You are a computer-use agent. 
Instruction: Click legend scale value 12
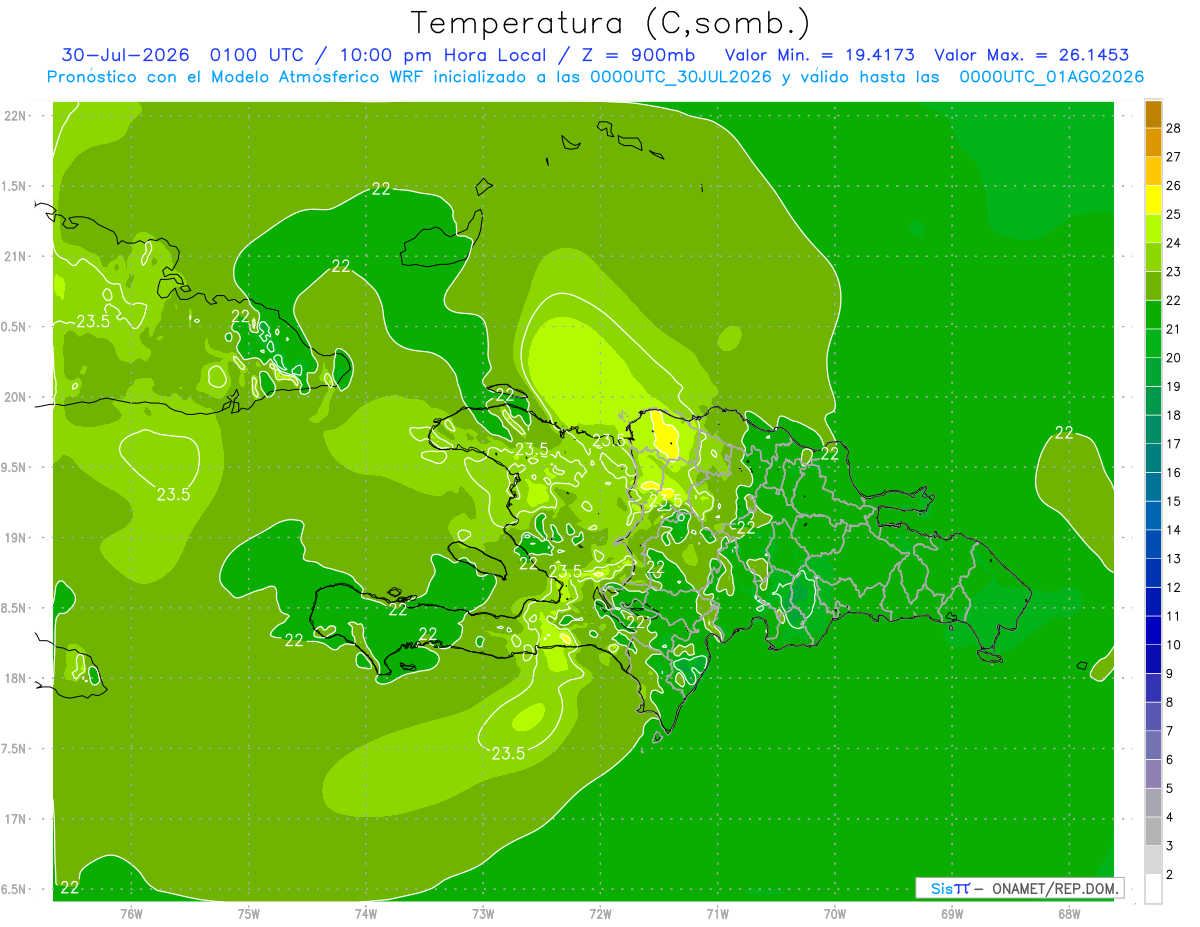coord(1174,587)
